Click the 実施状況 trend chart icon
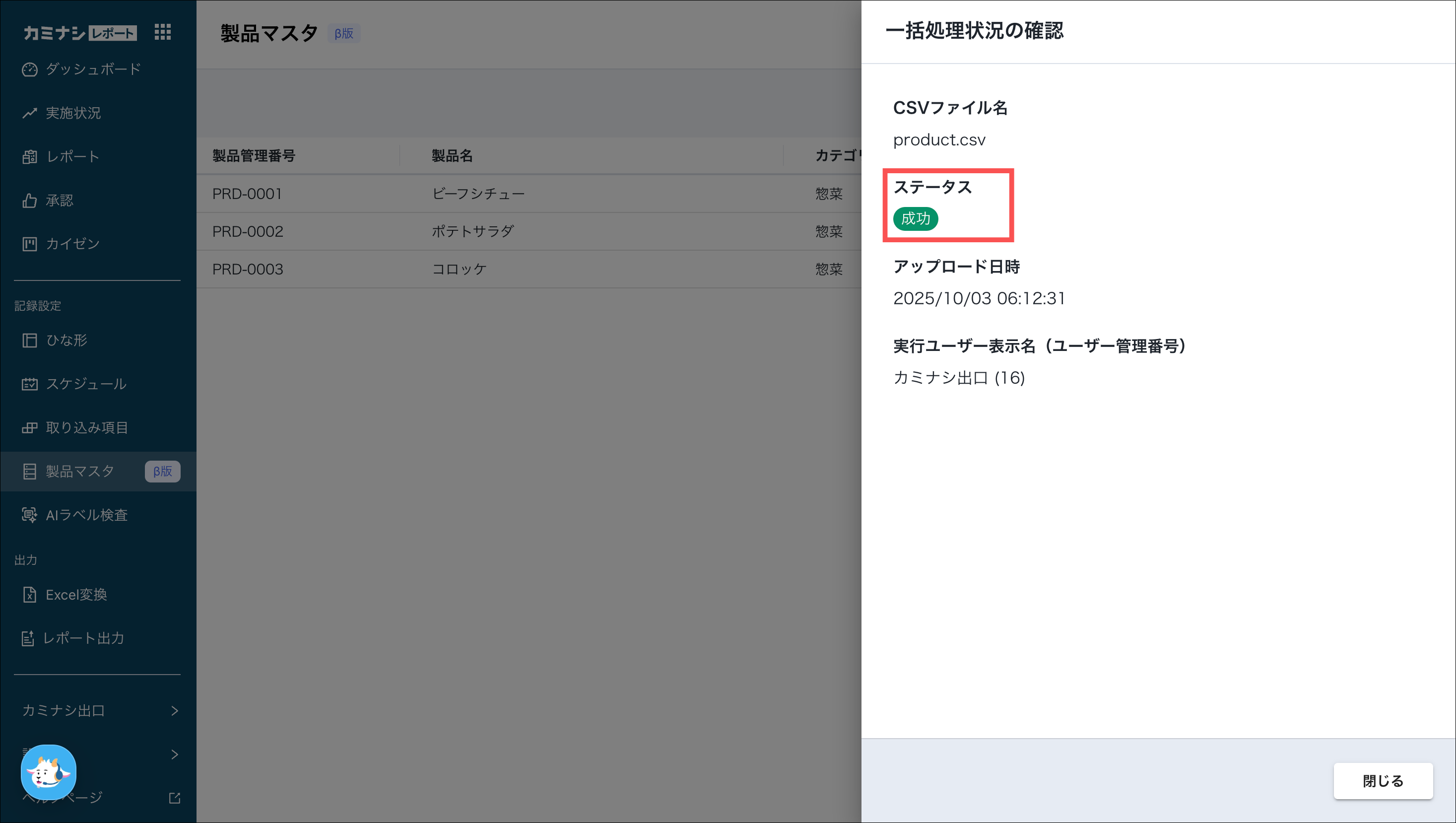This screenshot has height=823, width=1456. click(29, 113)
